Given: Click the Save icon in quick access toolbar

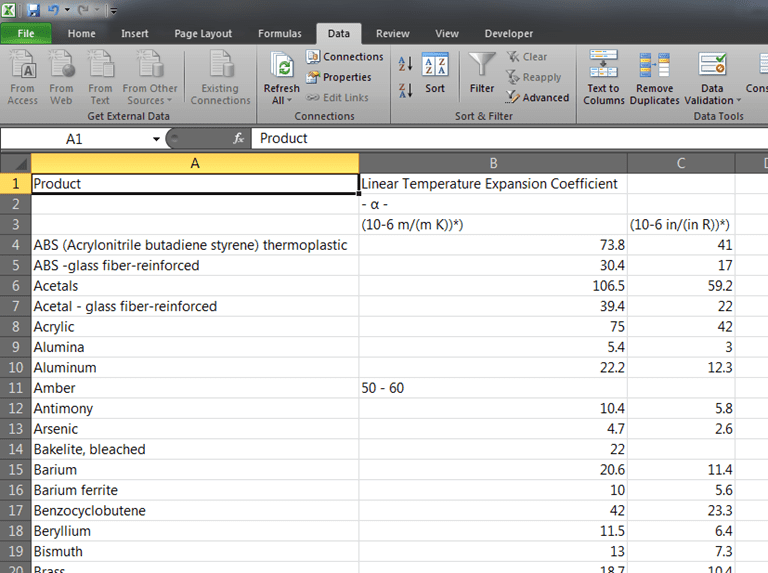Looking at the screenshot, I should point(33,10).
